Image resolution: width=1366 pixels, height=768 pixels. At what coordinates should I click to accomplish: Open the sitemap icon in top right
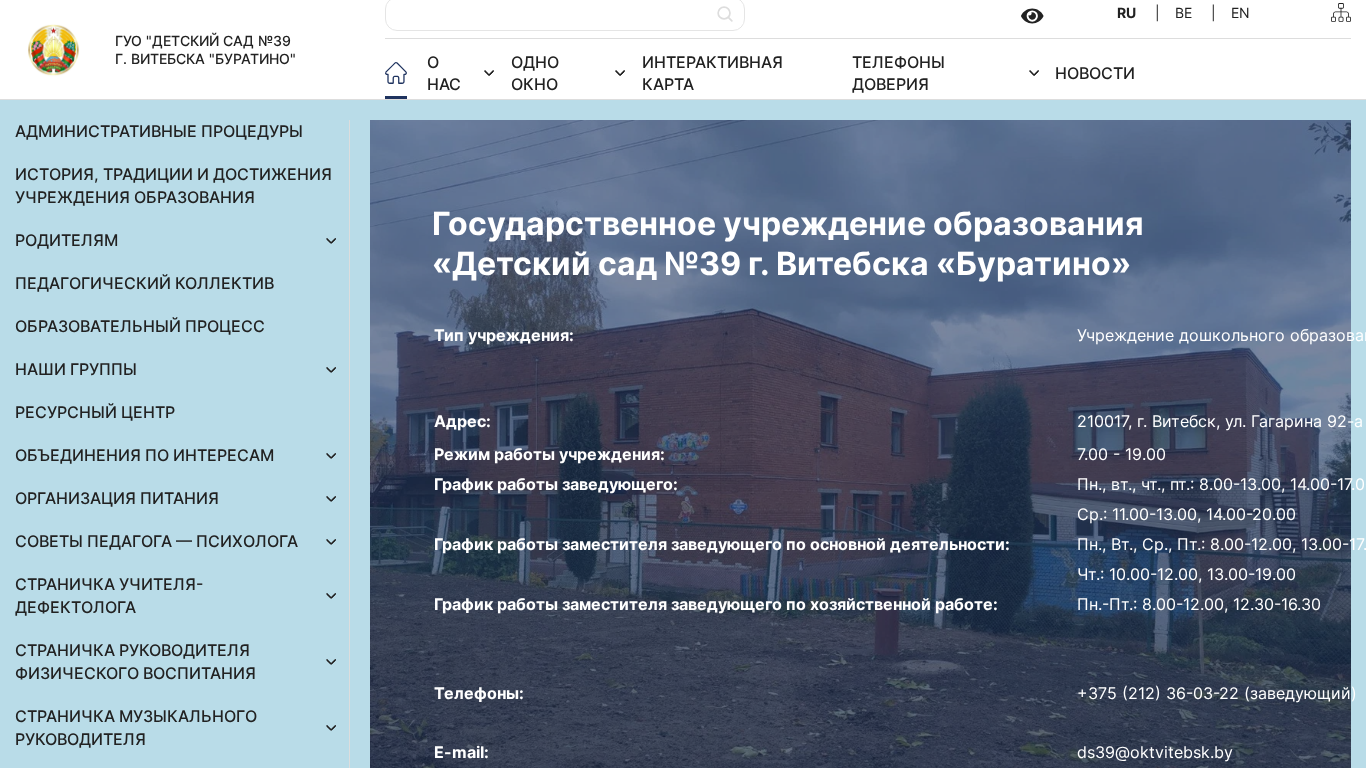1340,13
